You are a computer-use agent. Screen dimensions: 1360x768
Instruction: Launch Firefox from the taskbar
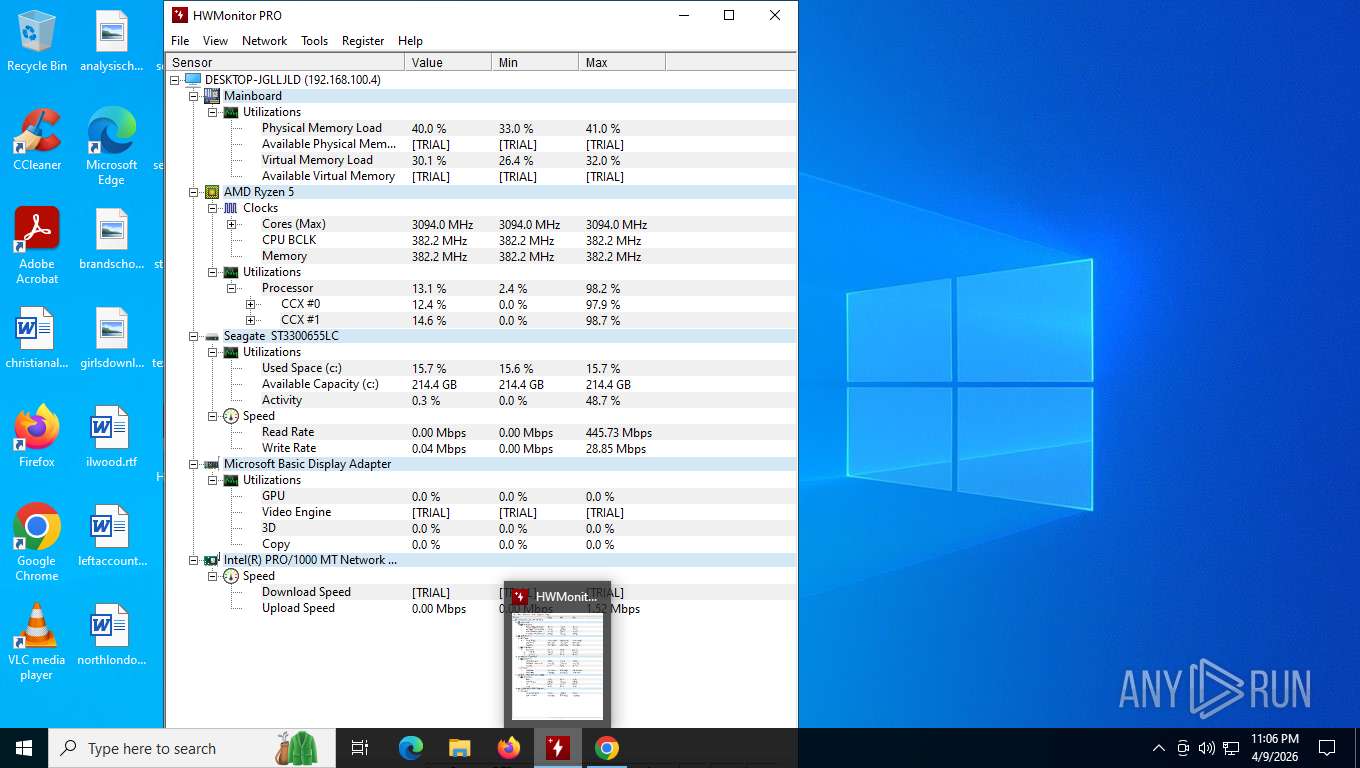point(509,748)
